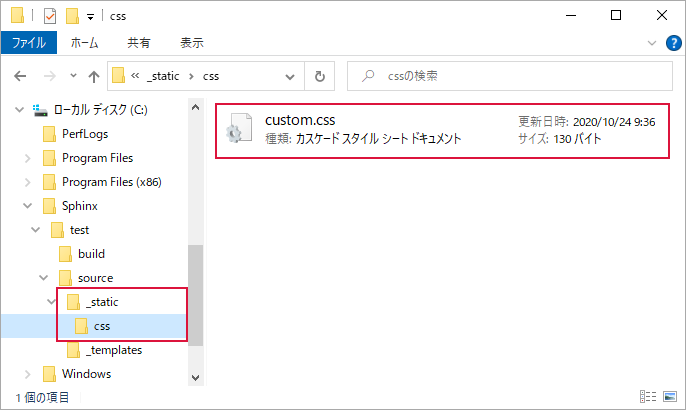Click the _templates folder icon

point(73,350)
